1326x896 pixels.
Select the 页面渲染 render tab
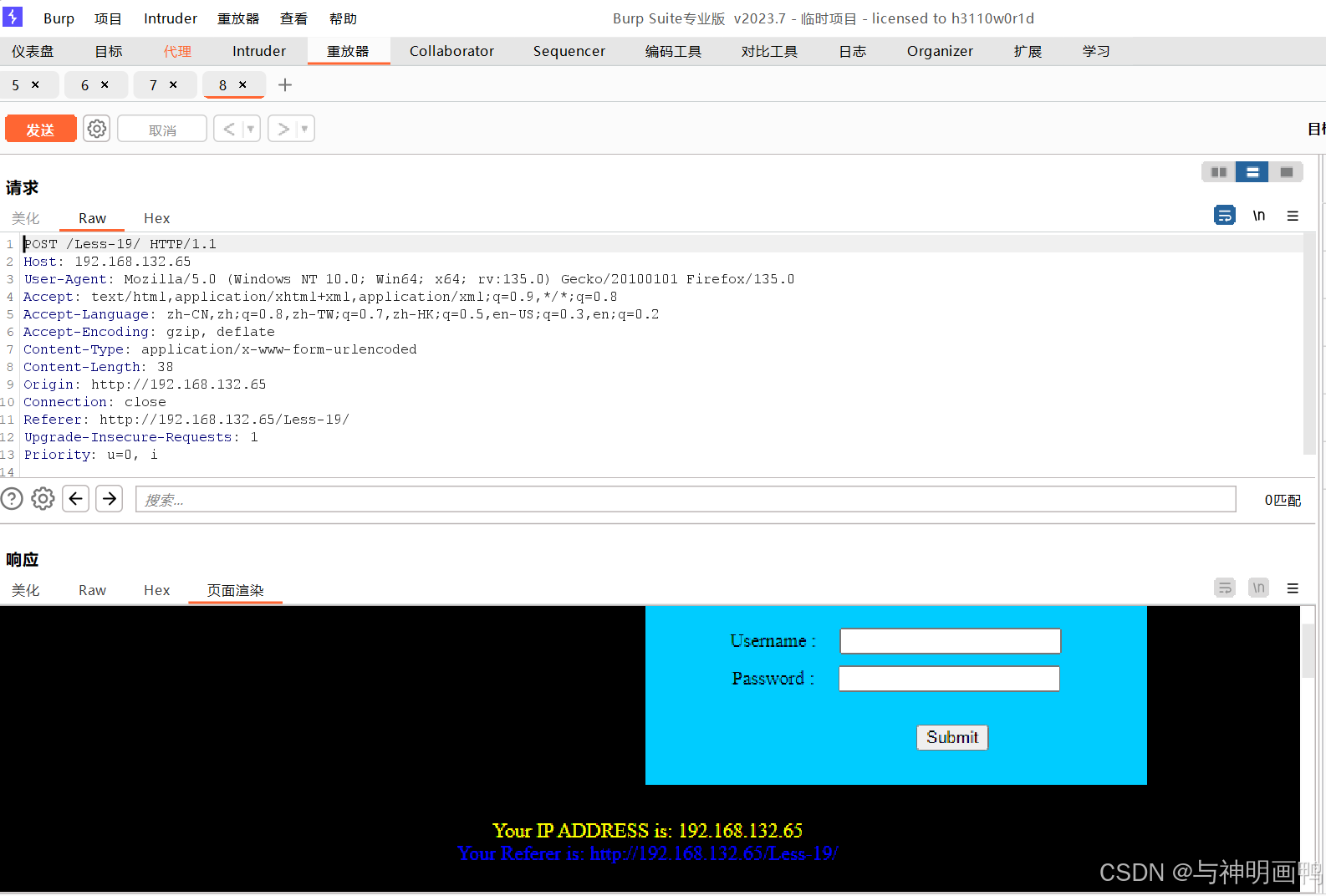(x=236, y=590)
